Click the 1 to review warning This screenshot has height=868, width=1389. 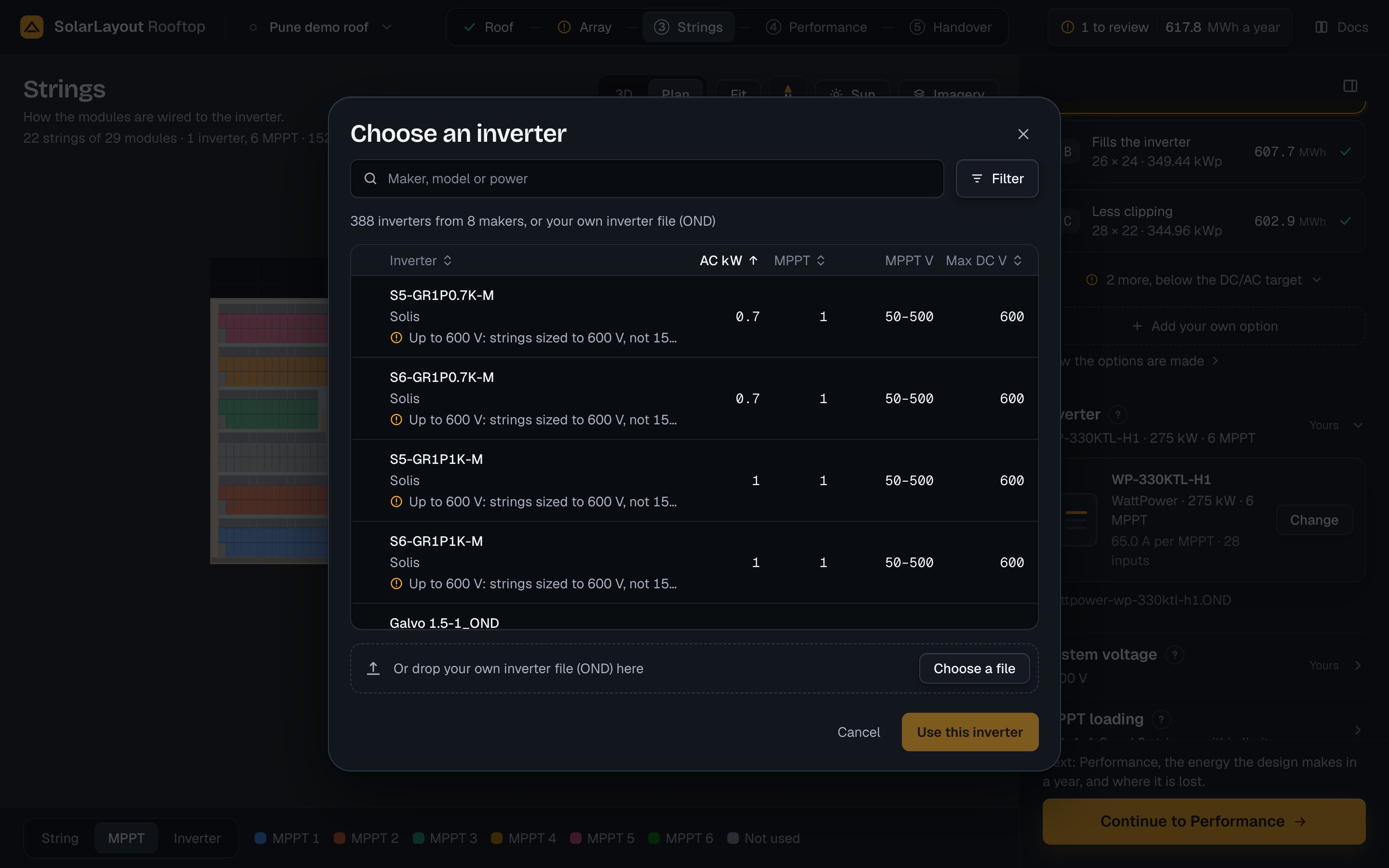click(x=1105, y=27)
